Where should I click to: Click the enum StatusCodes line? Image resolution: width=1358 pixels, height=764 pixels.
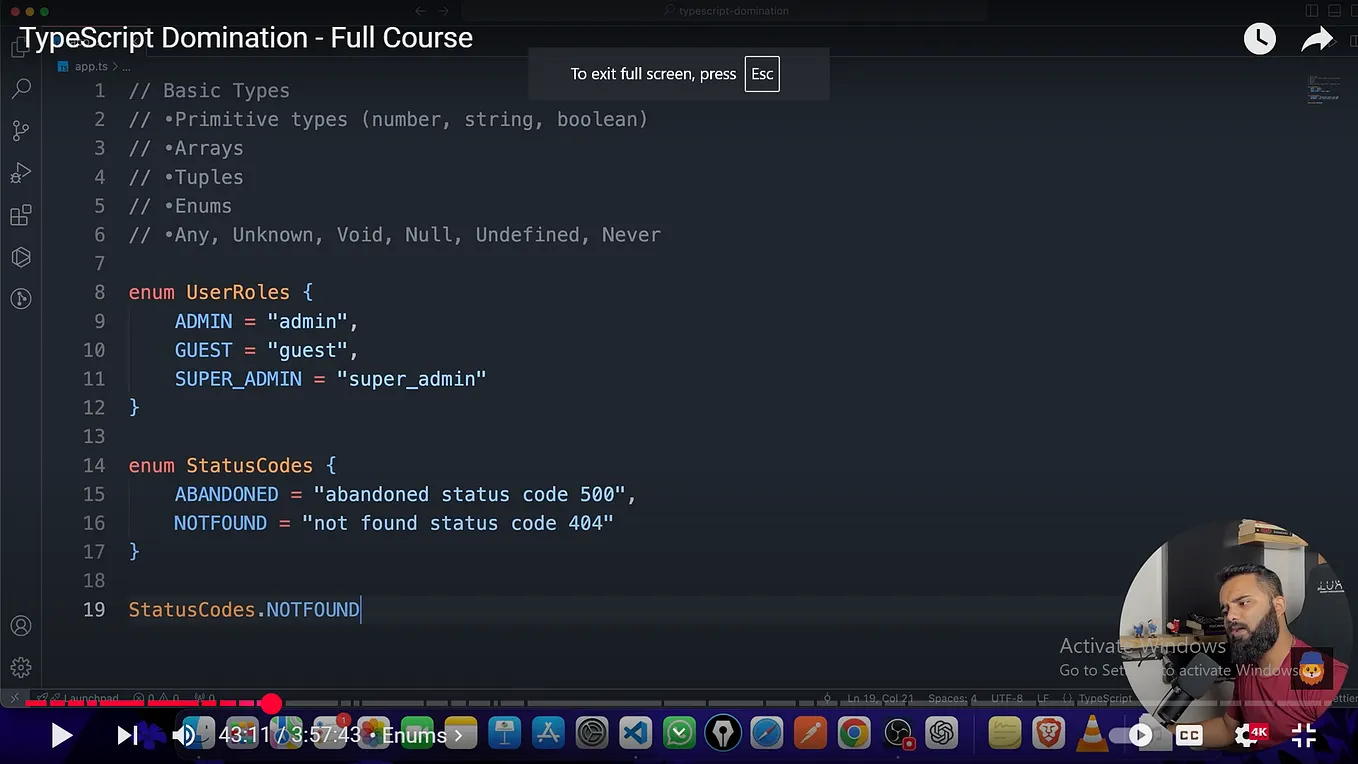point(232,465)
